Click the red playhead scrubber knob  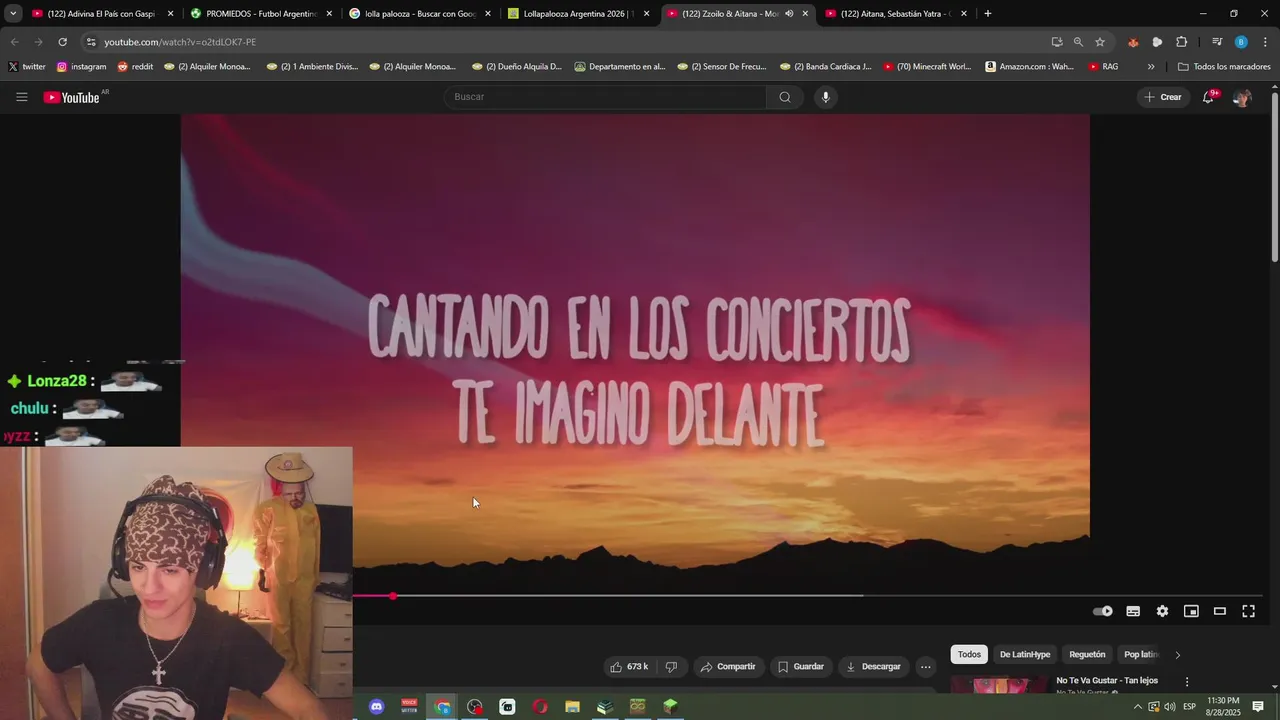[393, 596]
